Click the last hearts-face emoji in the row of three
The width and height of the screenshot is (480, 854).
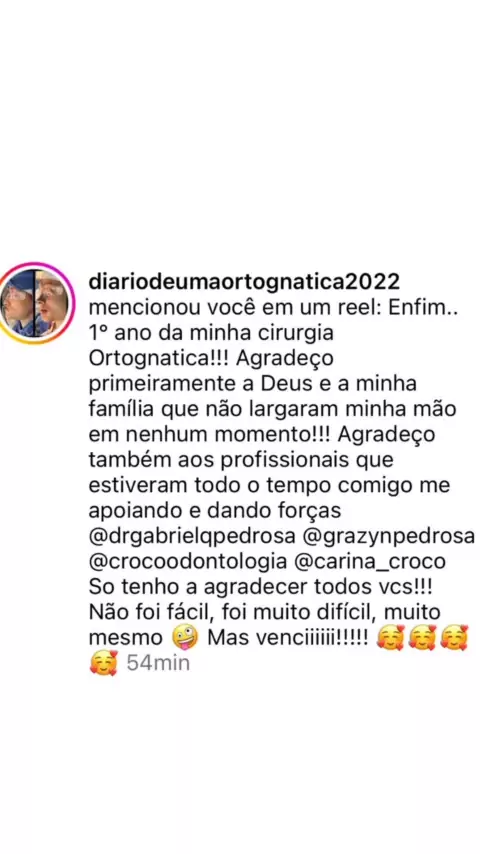[453, 638]
